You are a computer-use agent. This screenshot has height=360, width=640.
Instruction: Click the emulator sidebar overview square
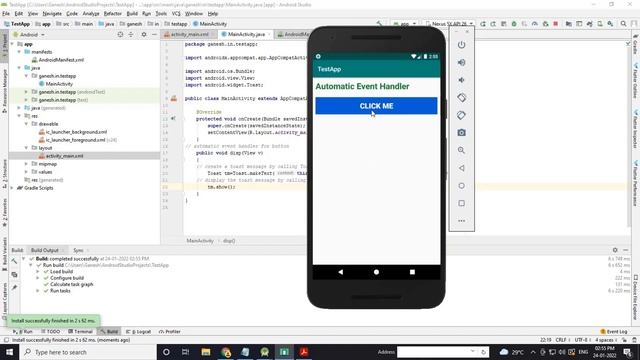(461, 203)
